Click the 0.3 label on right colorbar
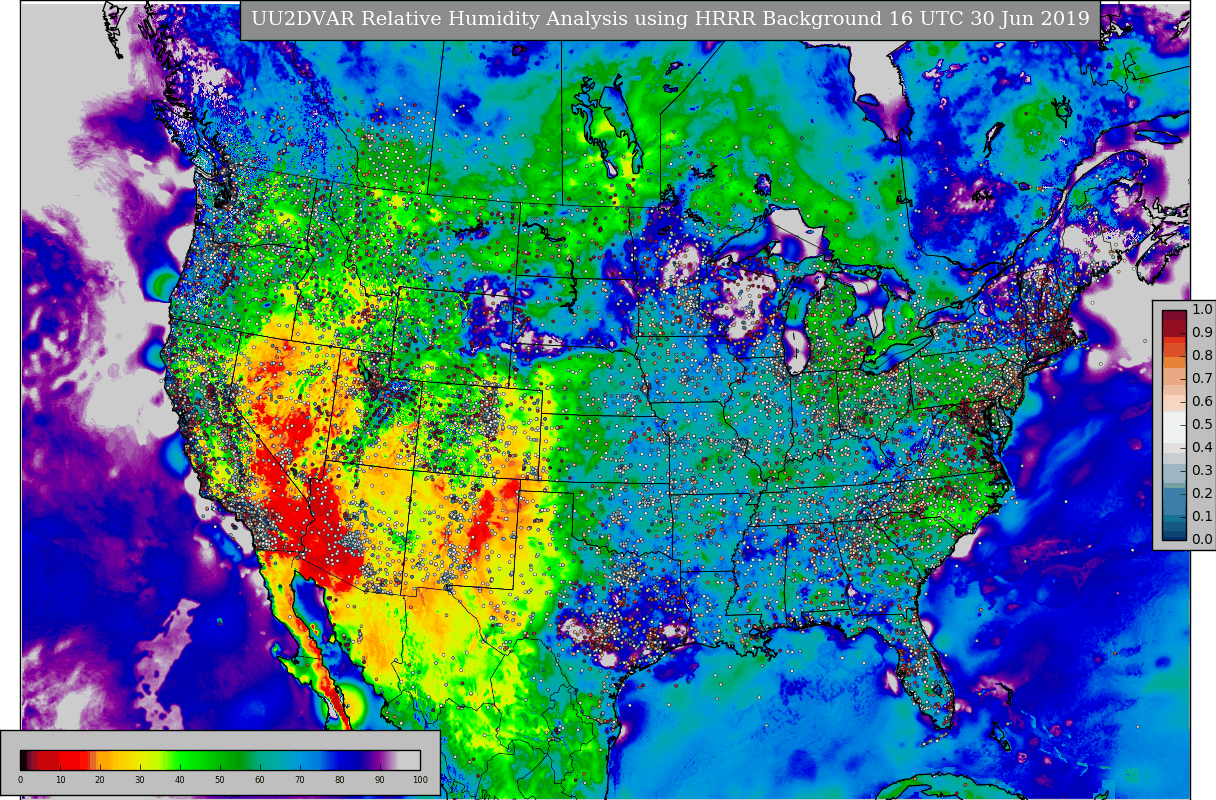 pos(1202,471)
